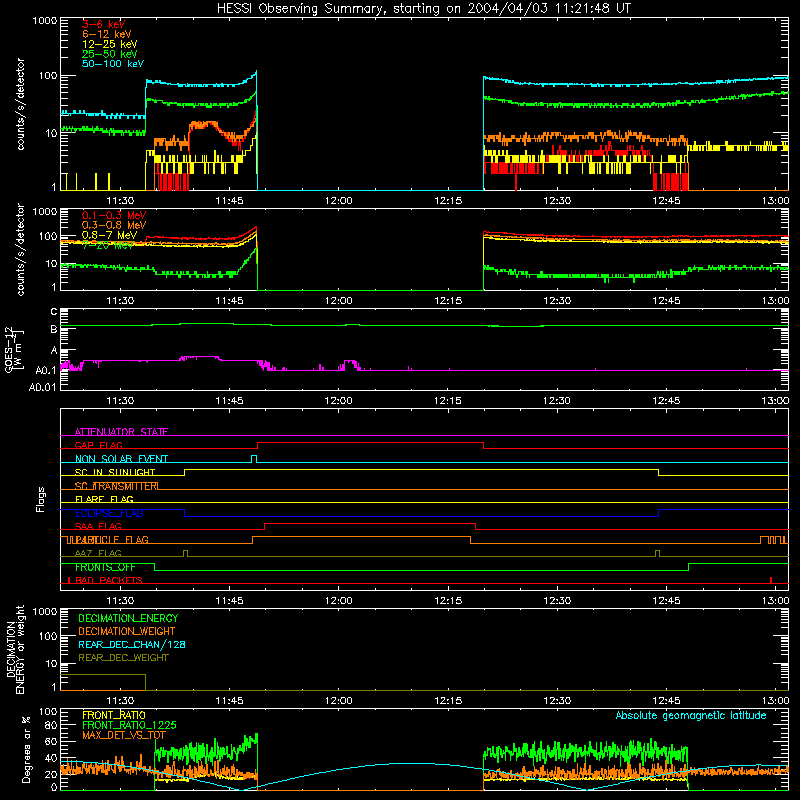This screenshot has height=800, width=800.
Task: Select the 3-6 keV legend label
Action: click(103, 24)
